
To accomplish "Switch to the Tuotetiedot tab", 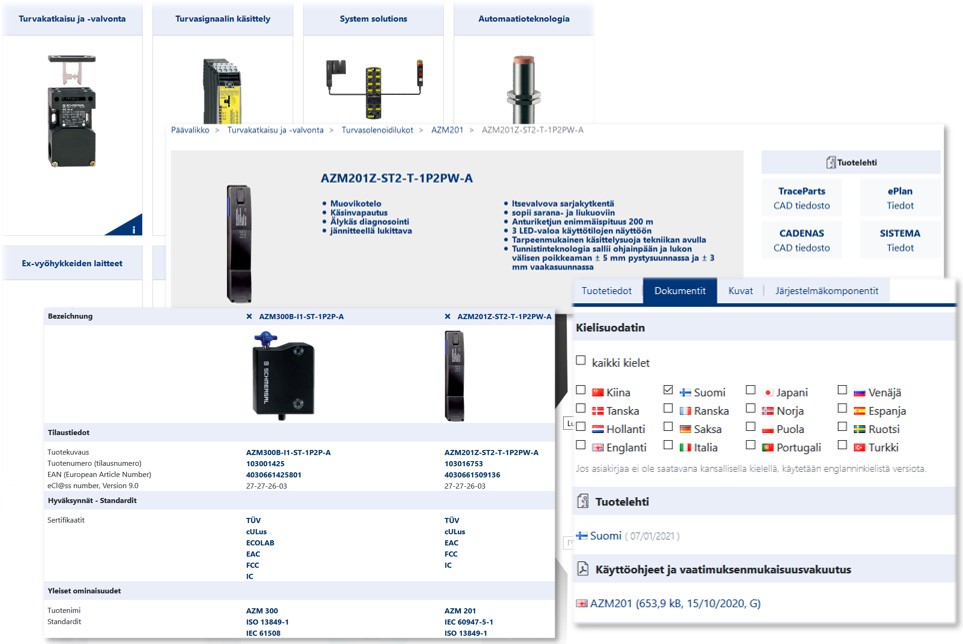I will 607,291.
